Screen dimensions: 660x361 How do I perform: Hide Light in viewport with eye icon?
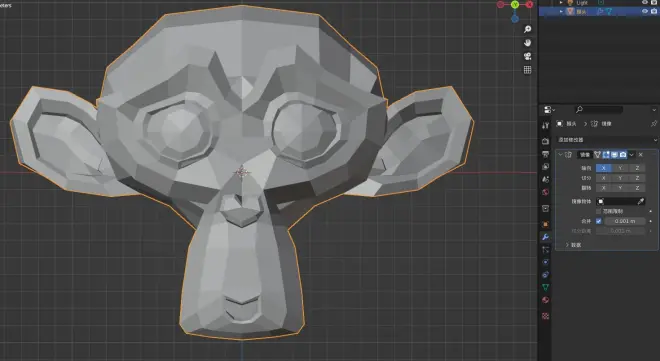coord(644,3)
